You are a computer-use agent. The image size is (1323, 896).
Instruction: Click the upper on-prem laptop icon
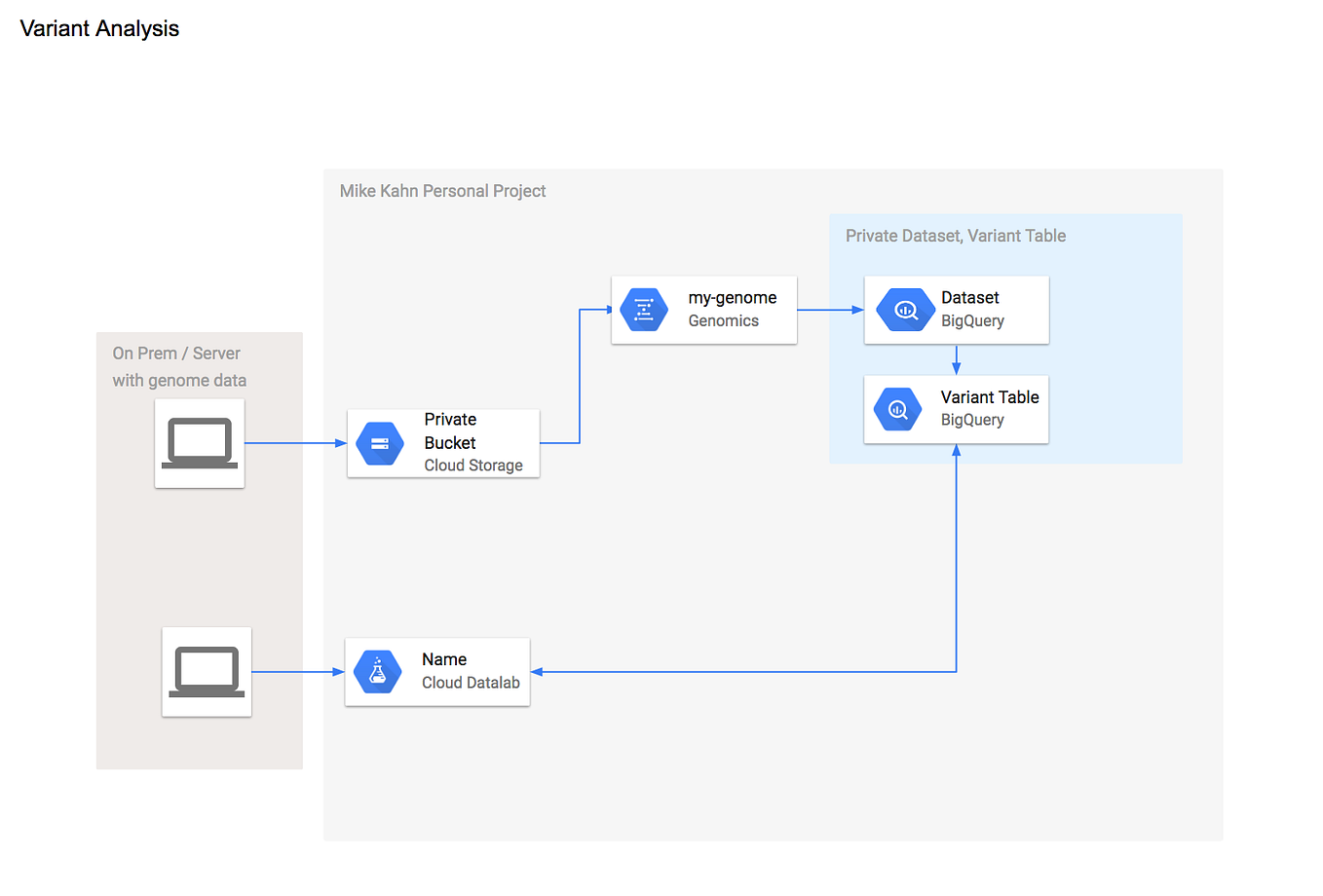click(x=199, y=443)
